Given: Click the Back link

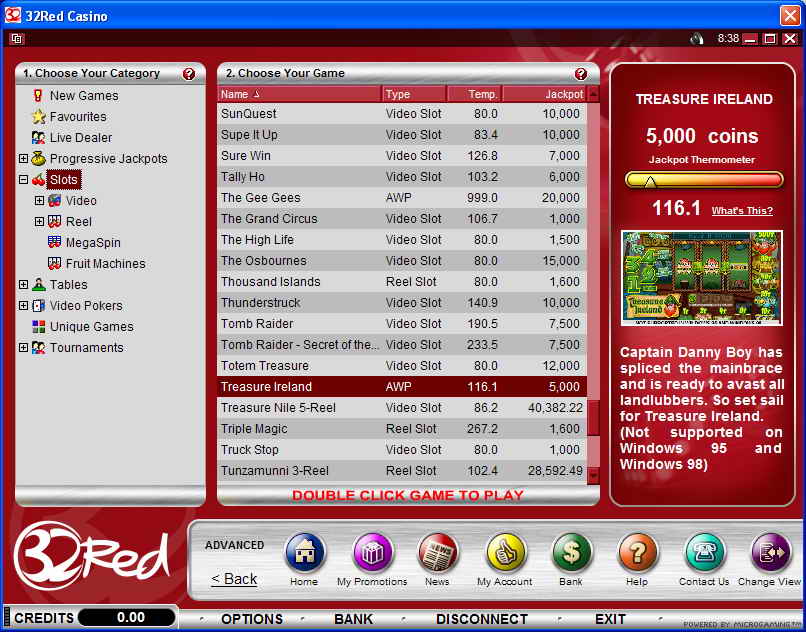Looking at the screenshot, I should pos(234,579).
